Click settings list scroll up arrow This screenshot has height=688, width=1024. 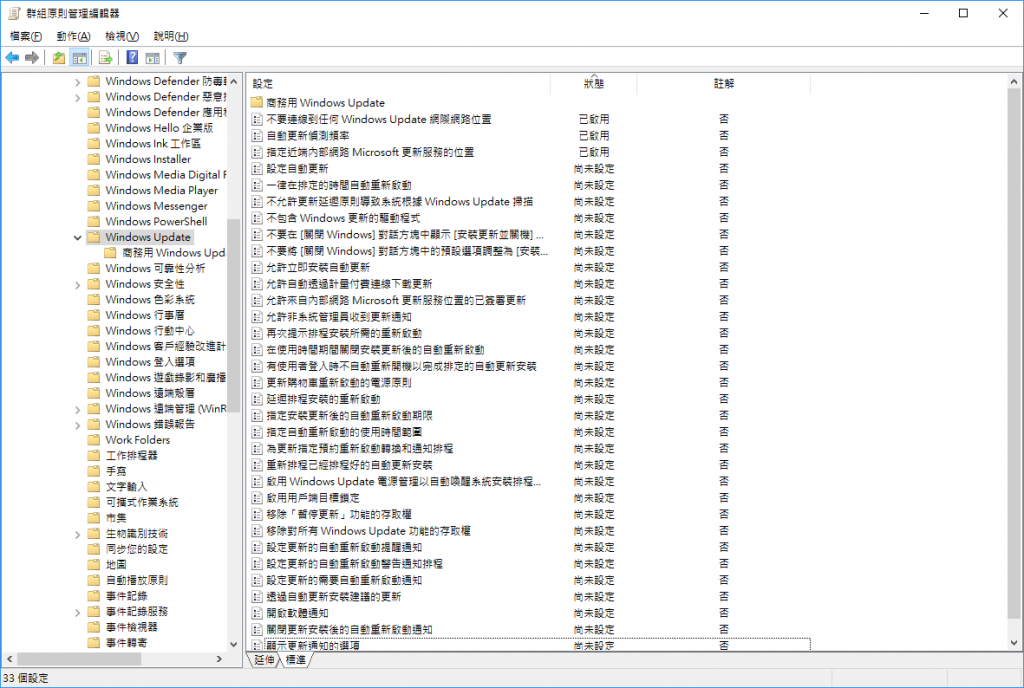(x=1014, y=82)
